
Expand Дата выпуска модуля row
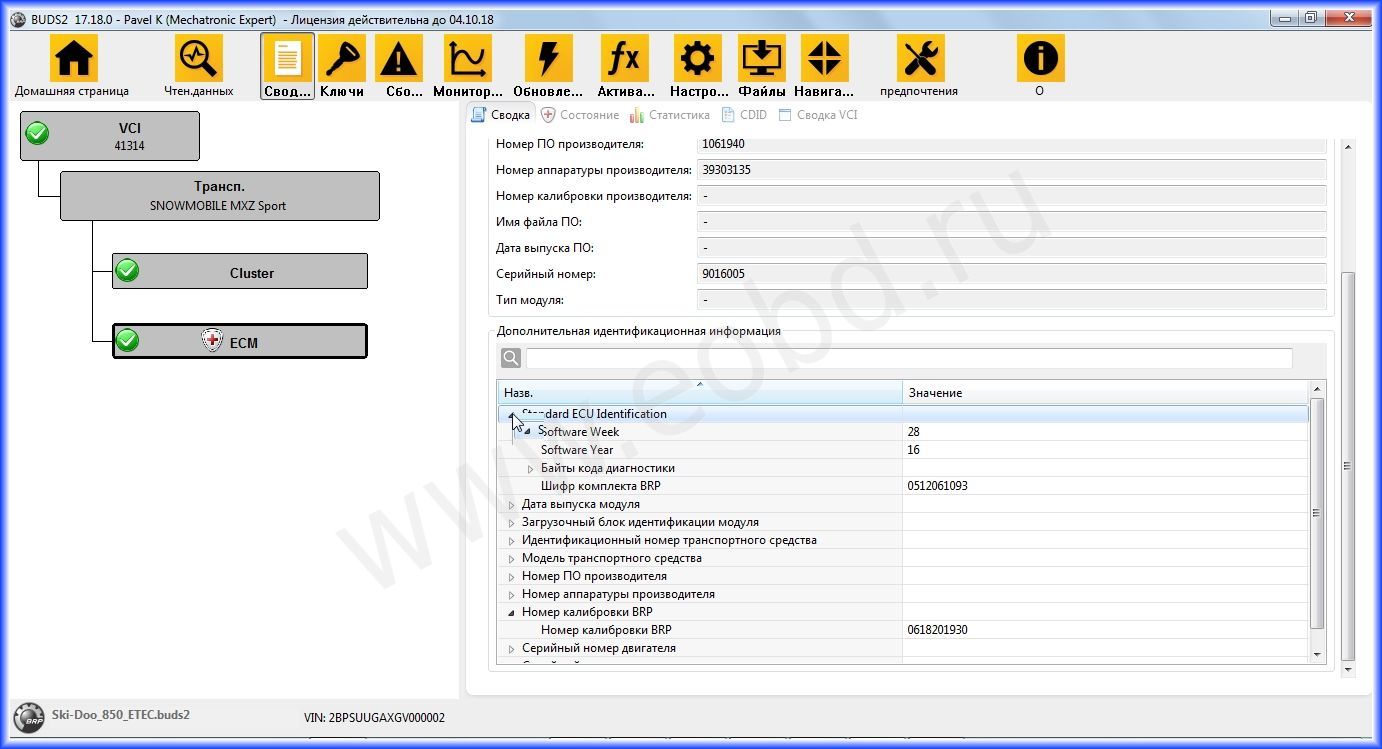tap(512, 504)
